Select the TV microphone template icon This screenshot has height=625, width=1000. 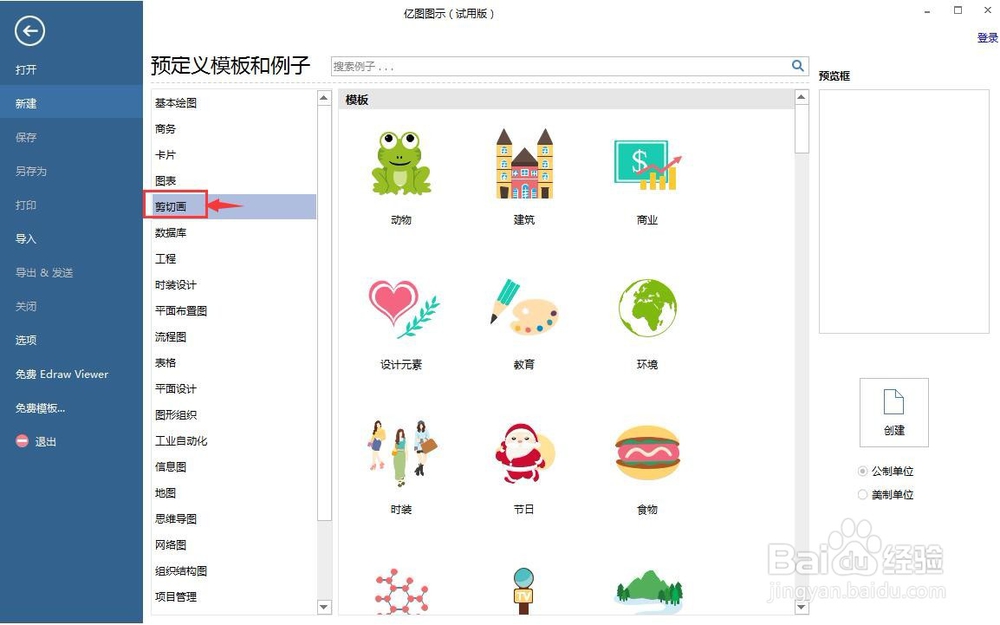524,591
